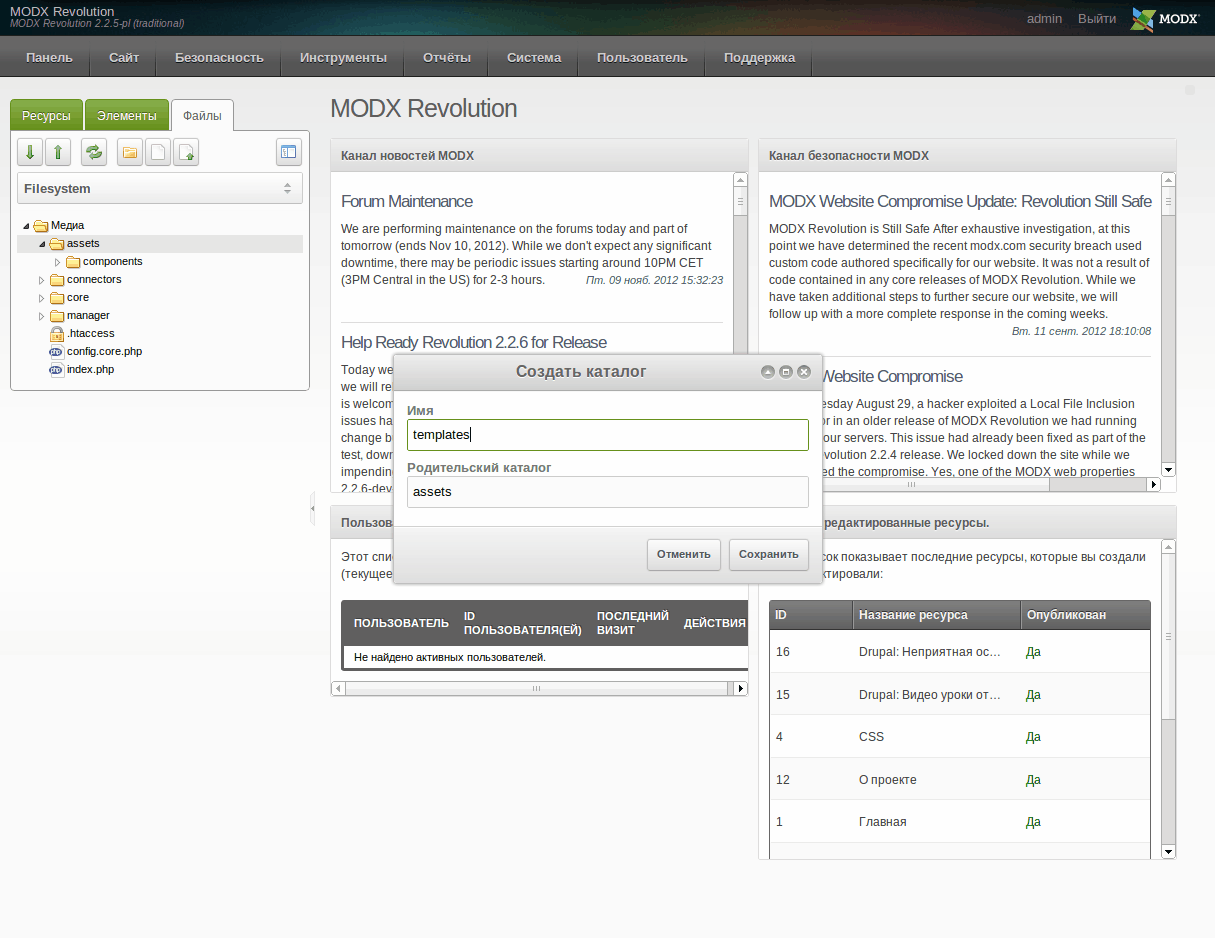The height and width of the screenshot is (938, 1215).
Task: Click the MODX logo in header
Action: coord(1164,19)
